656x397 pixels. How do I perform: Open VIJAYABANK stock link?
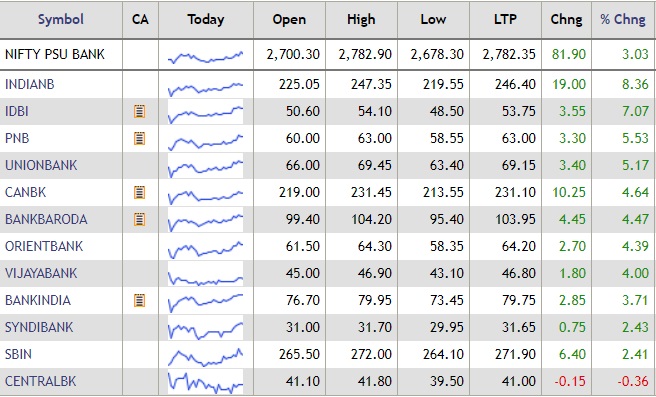(41, 273)
